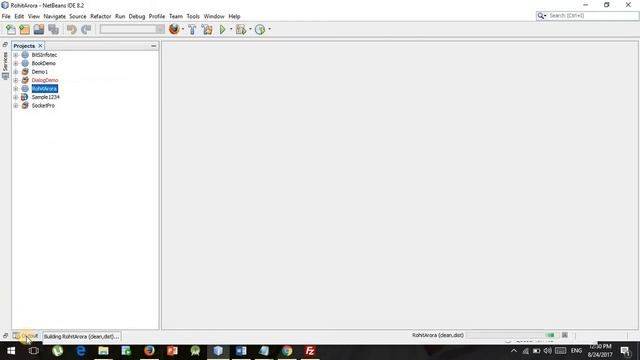Expand the SocketPro project node

click(16, 105)
